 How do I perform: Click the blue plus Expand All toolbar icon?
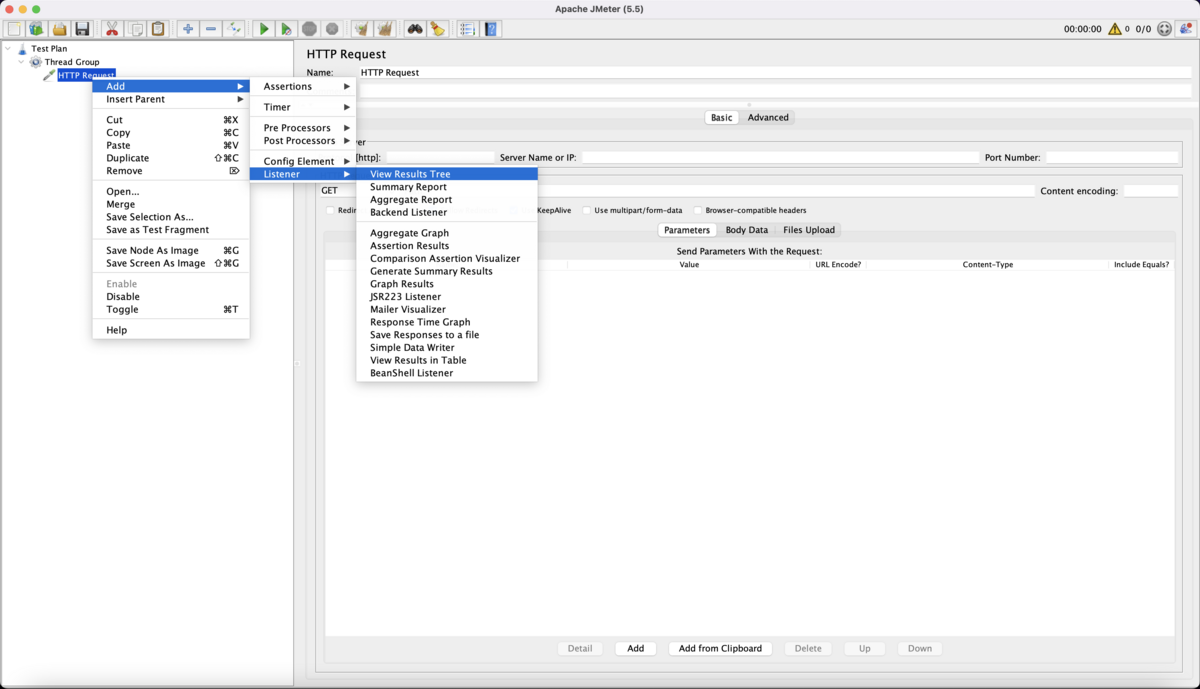(188, 29)
